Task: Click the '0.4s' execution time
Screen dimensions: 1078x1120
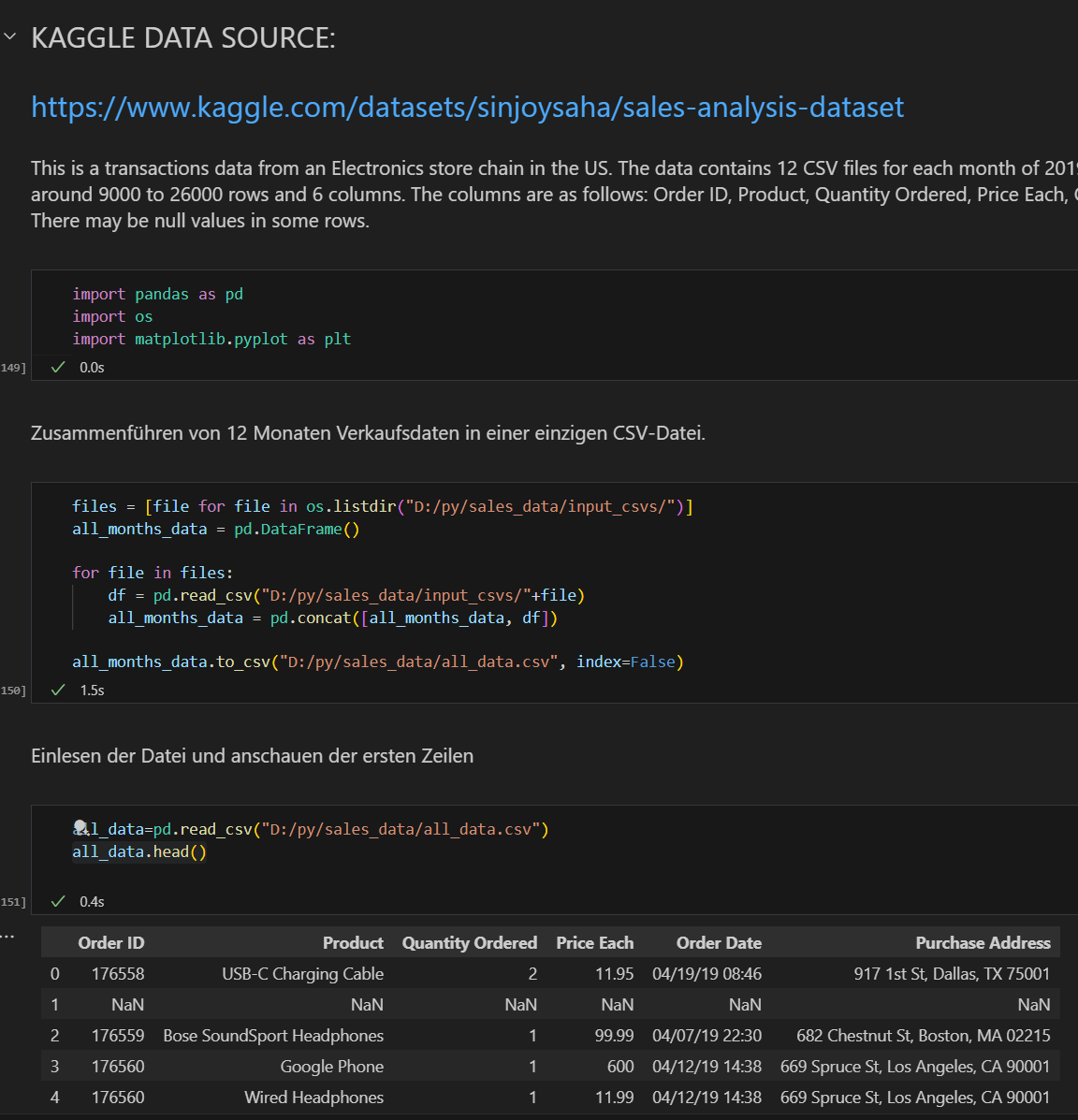Action: coord(92,901)
